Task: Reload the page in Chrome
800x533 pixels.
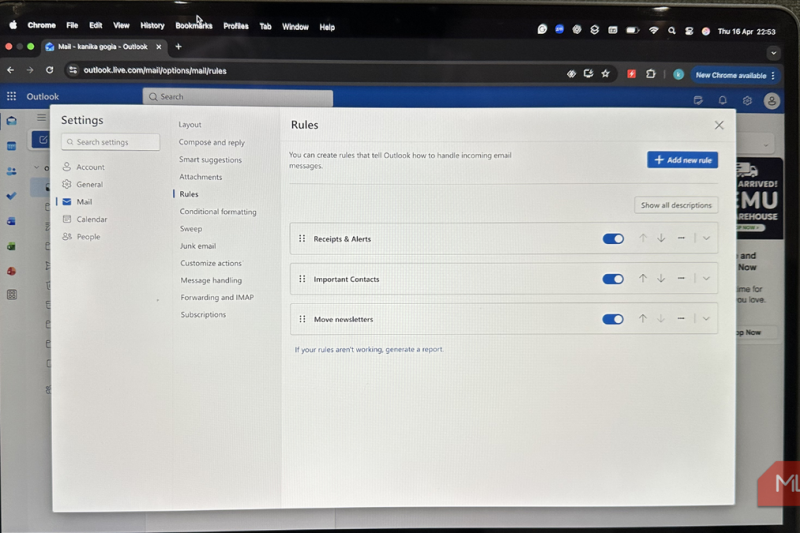Action: [49, 70]
